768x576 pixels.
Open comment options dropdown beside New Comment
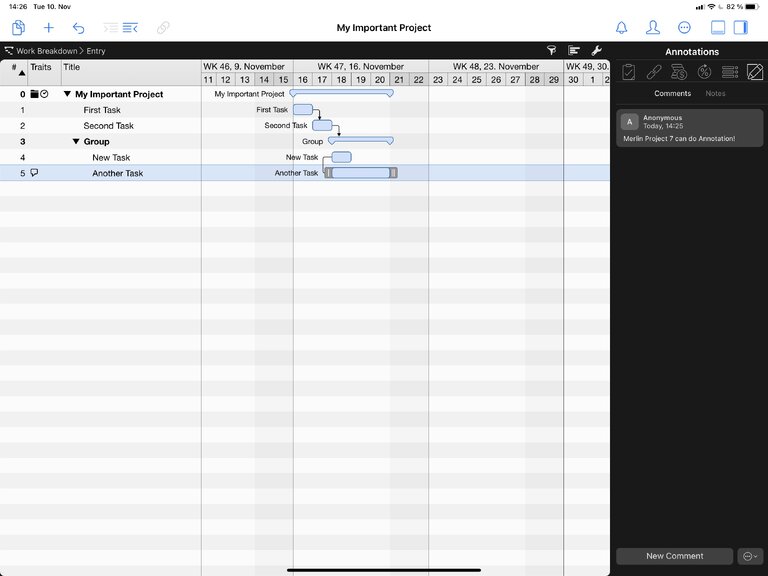[750, 556]
